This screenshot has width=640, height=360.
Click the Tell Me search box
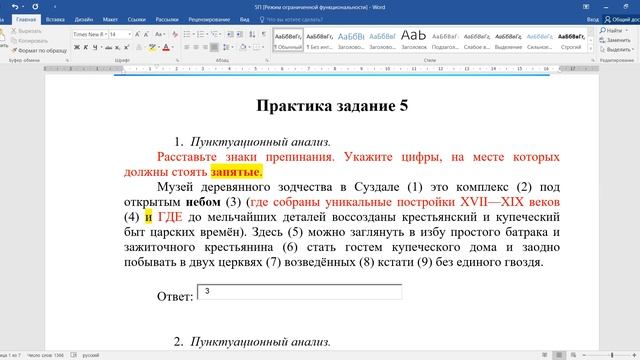pos(291,19)
